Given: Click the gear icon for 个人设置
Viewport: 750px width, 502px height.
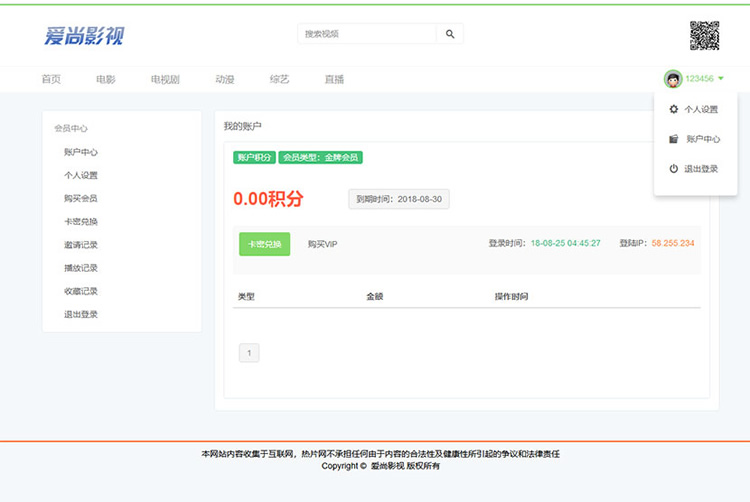Looking at the screenshot, I should coord(673,109).
